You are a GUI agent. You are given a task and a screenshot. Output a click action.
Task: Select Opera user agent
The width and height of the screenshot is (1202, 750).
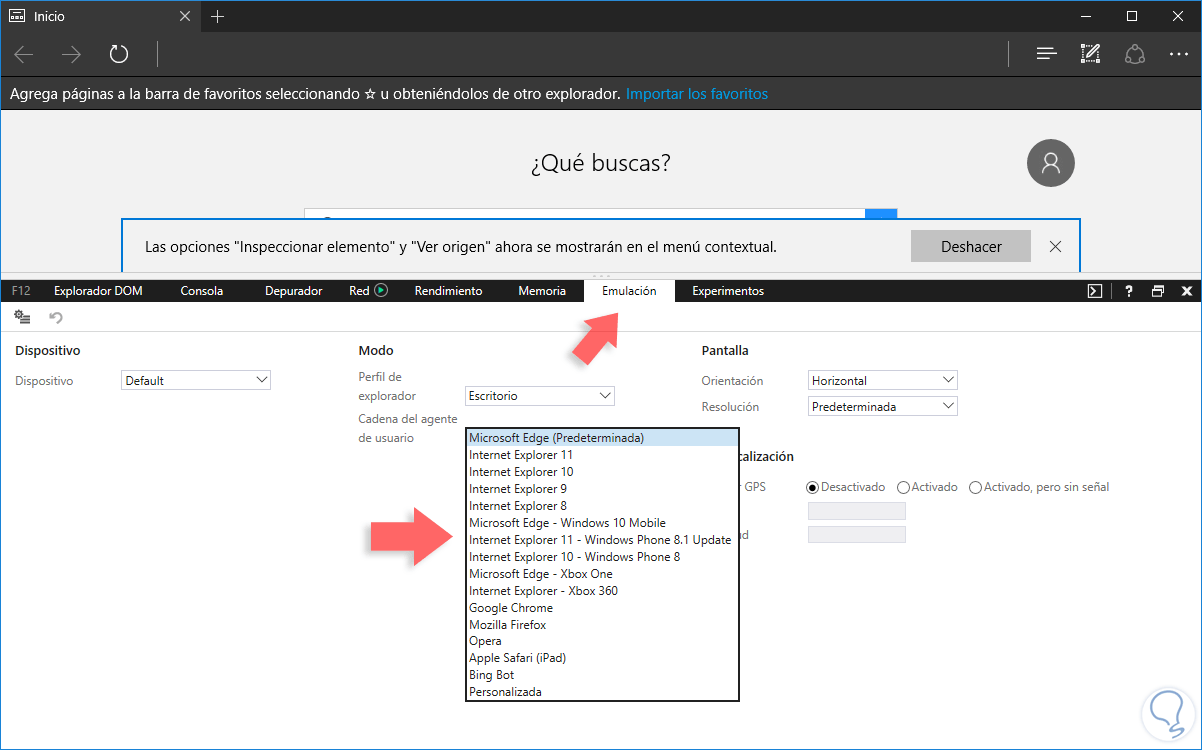(x=602, y=641)
